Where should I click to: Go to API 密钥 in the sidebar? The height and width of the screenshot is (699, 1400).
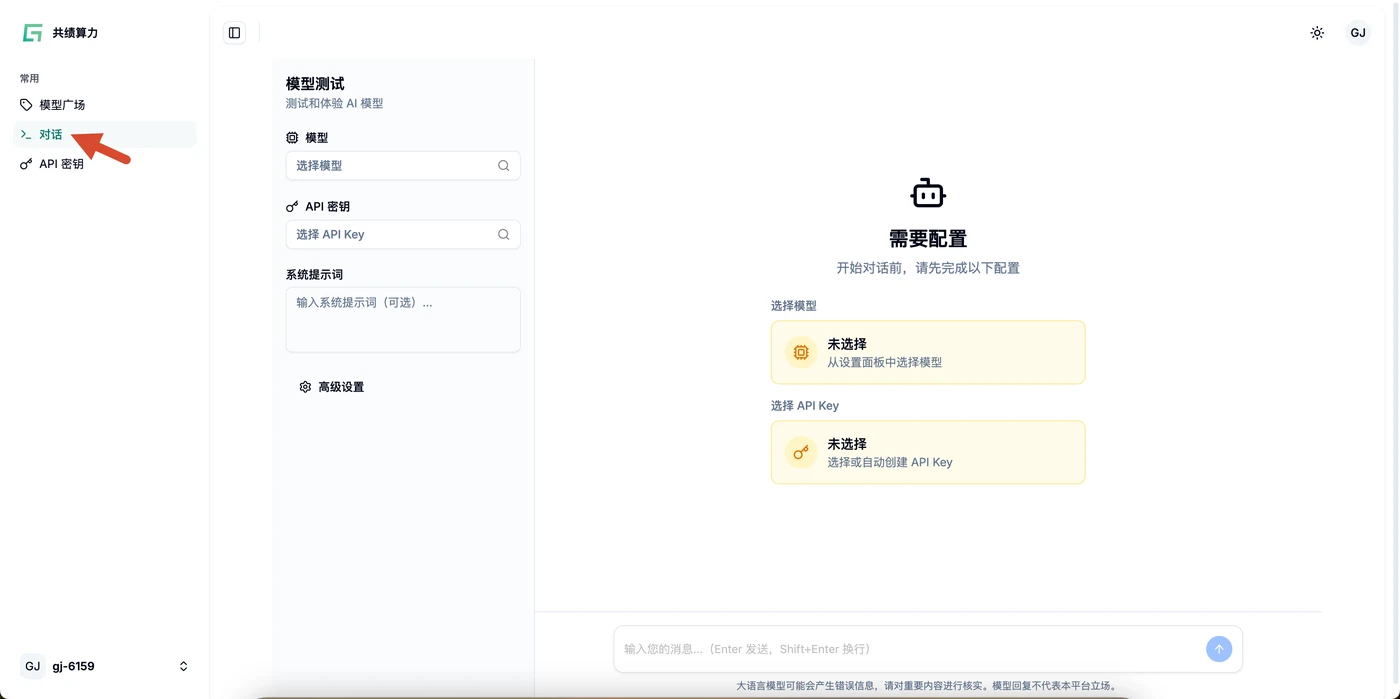pos(104,164)
